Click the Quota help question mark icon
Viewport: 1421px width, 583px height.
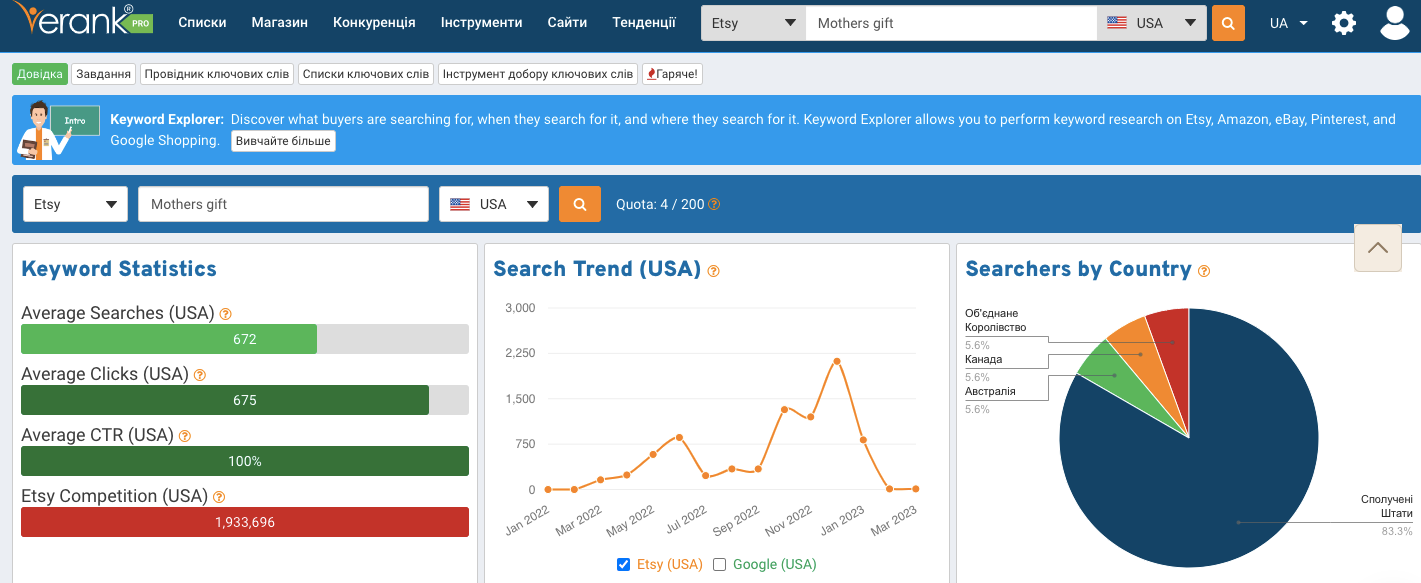pos(714,204)
